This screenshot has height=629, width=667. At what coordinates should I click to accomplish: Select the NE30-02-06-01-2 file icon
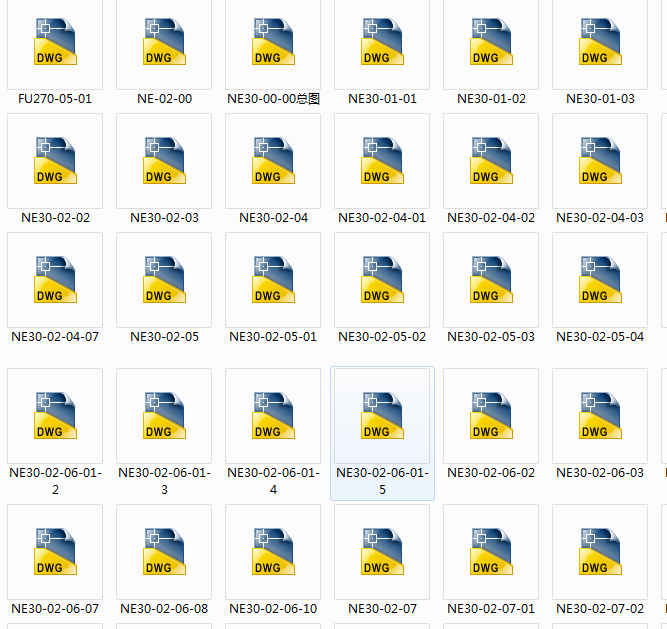[x=55, y=416]
